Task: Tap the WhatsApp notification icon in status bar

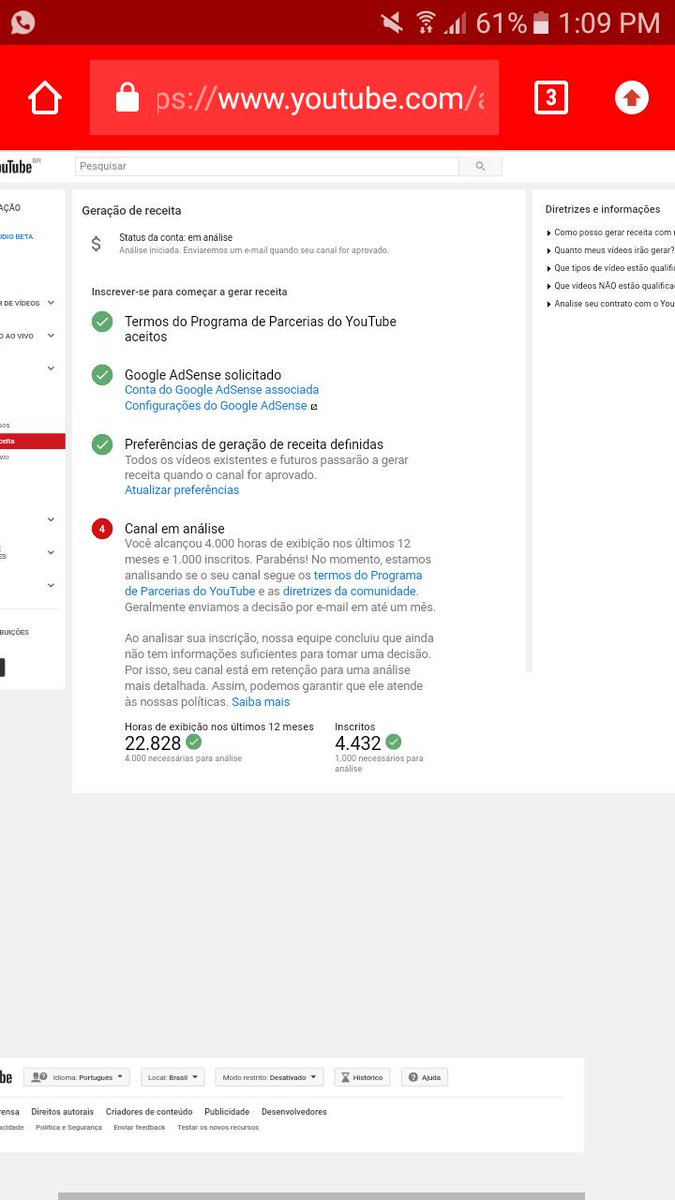Action: point(22,22)
